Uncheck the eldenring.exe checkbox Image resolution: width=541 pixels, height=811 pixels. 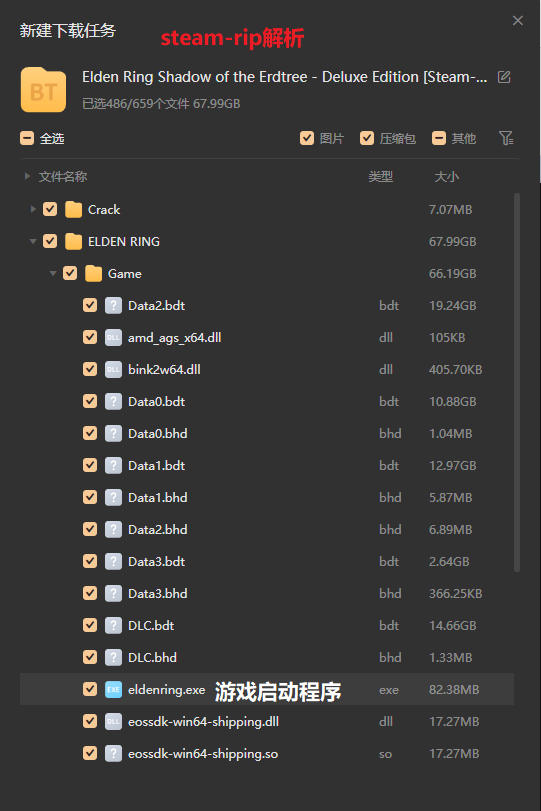(90, 689)
